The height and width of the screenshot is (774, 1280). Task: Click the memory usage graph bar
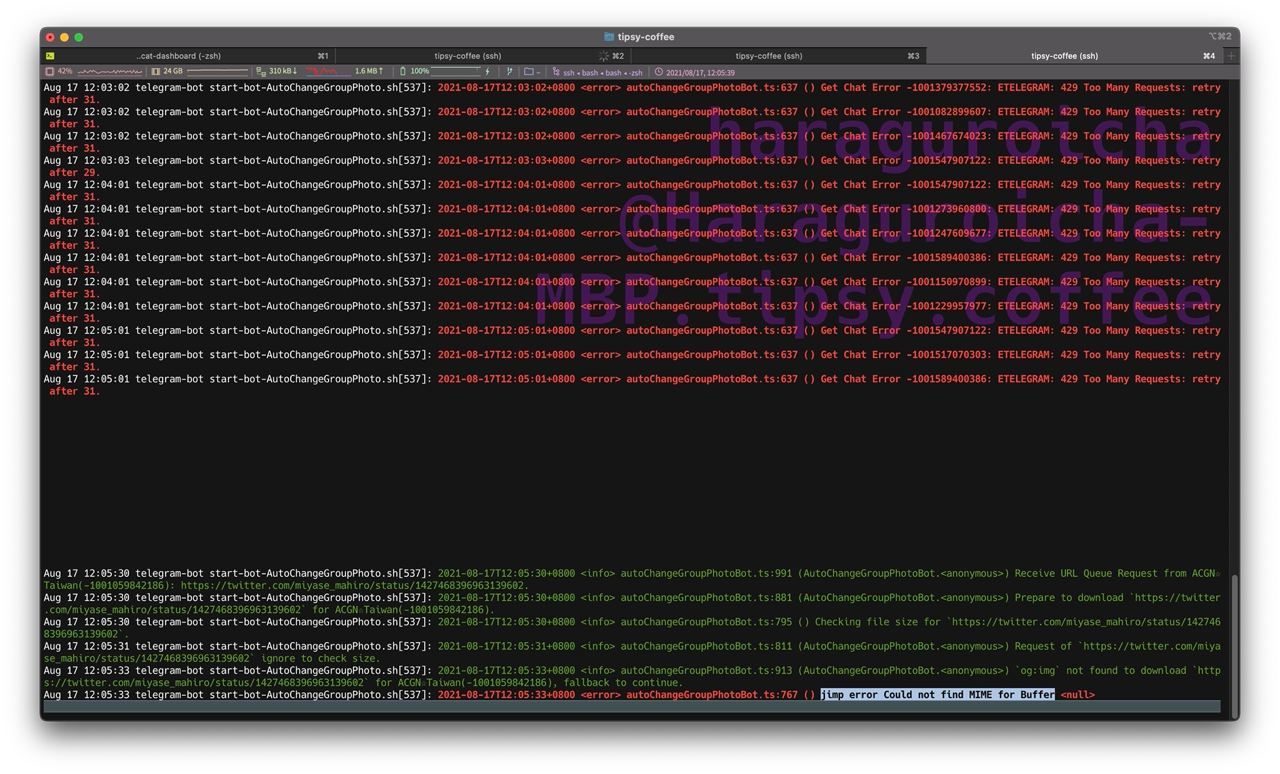[217, 72]
